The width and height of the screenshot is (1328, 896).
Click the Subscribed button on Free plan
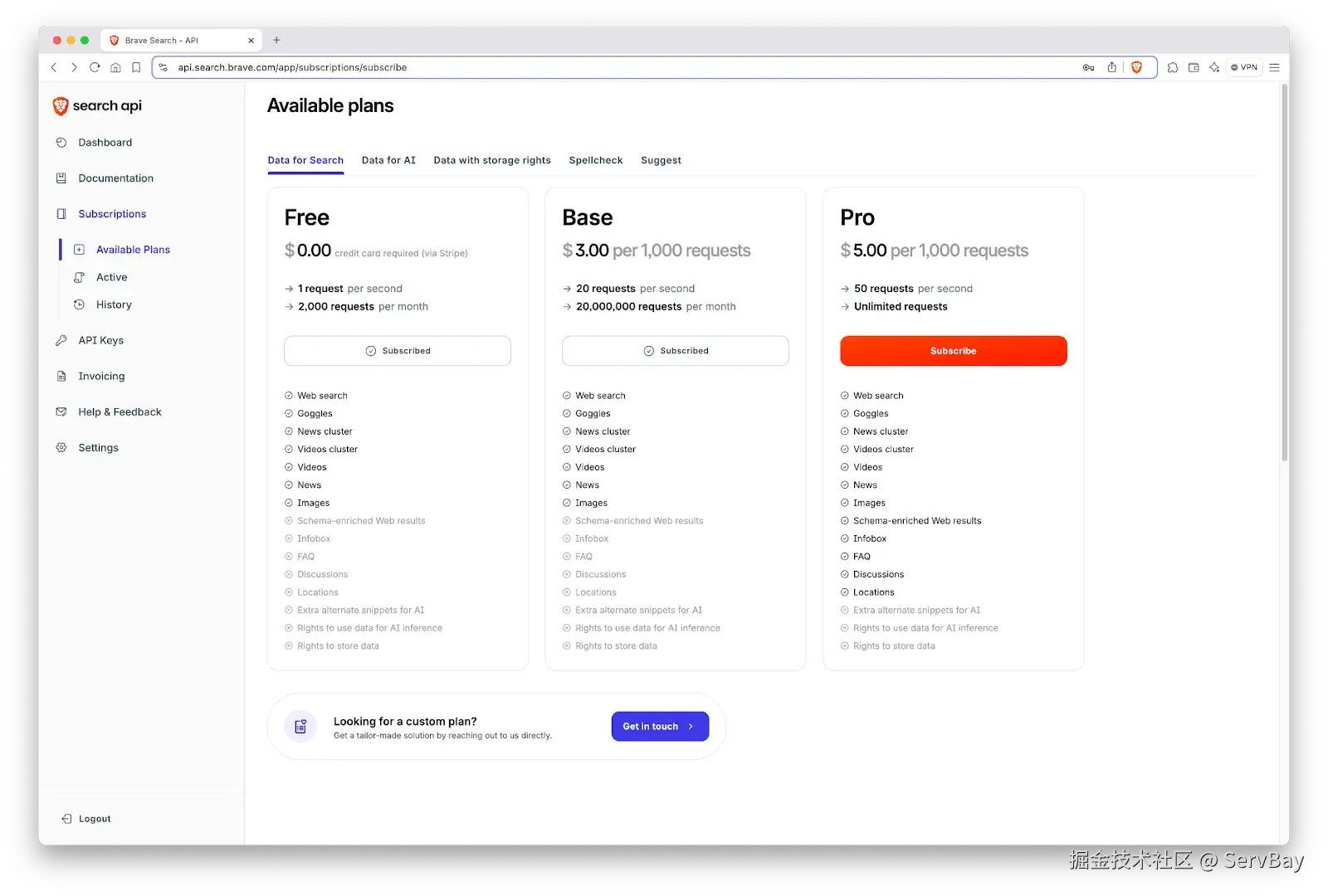pos(398,351)
